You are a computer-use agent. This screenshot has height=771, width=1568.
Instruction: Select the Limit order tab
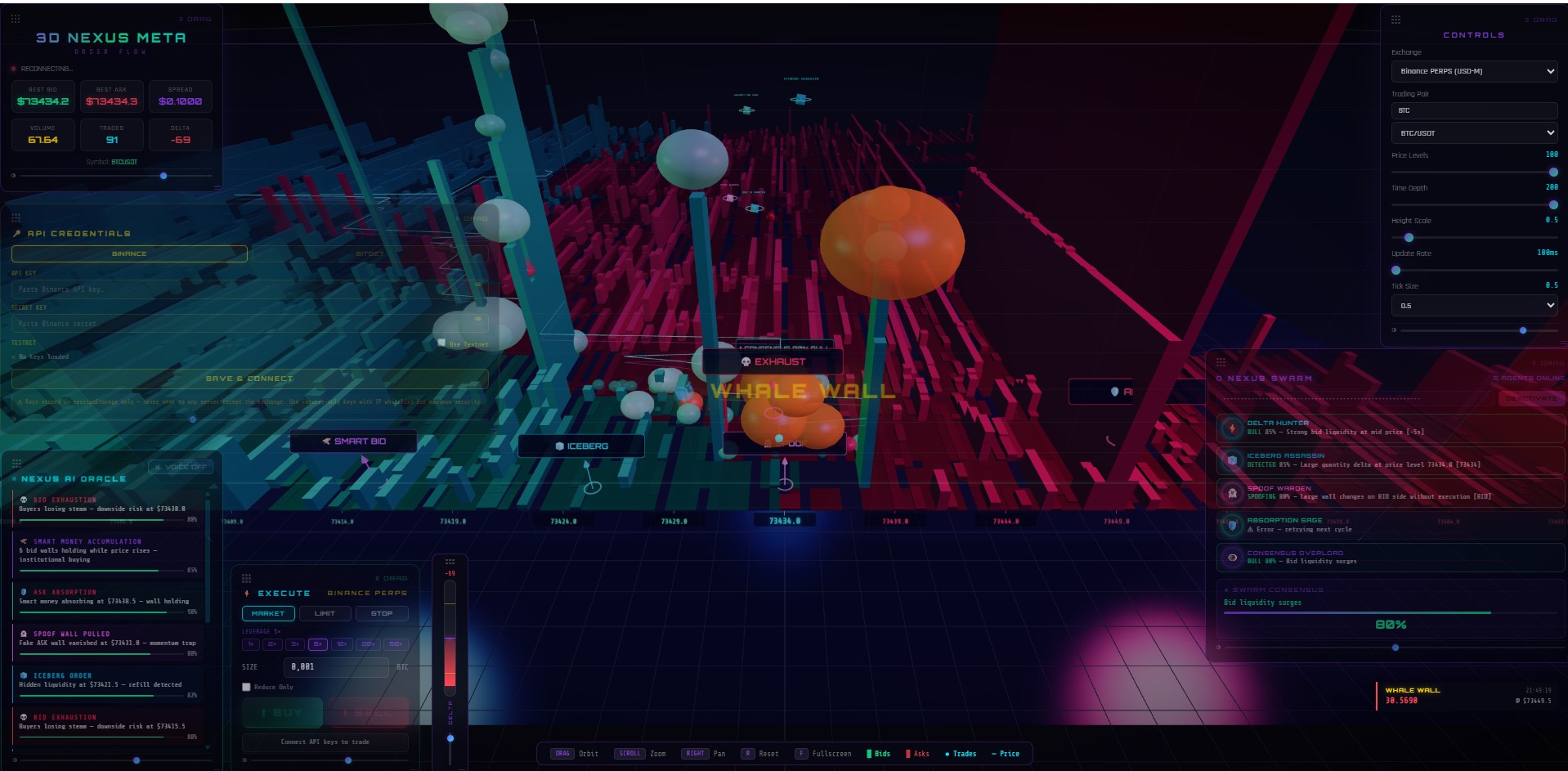tap(325, 613)
